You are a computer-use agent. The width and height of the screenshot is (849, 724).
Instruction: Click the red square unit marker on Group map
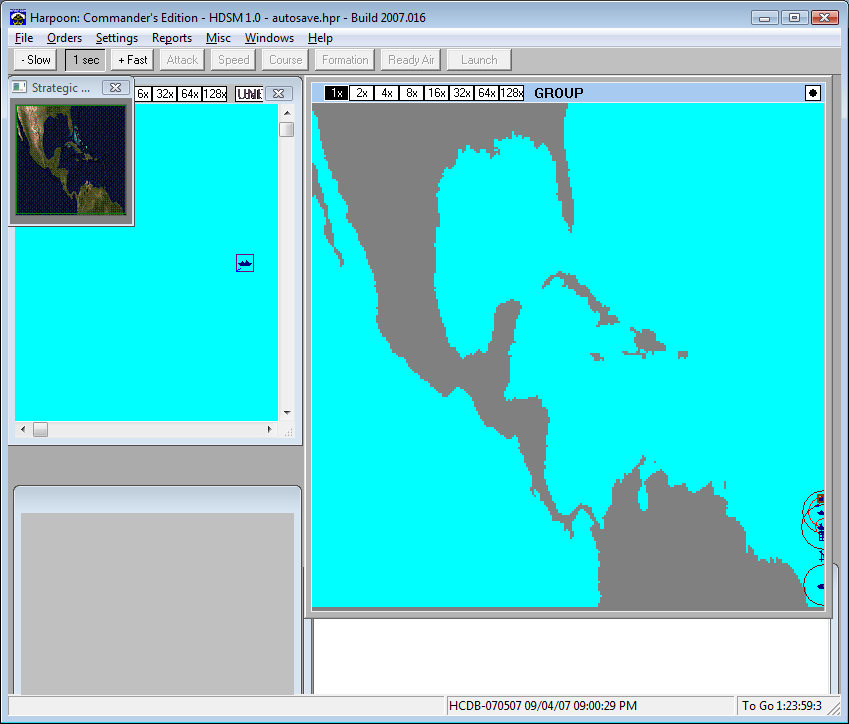[x=820, y=498]
